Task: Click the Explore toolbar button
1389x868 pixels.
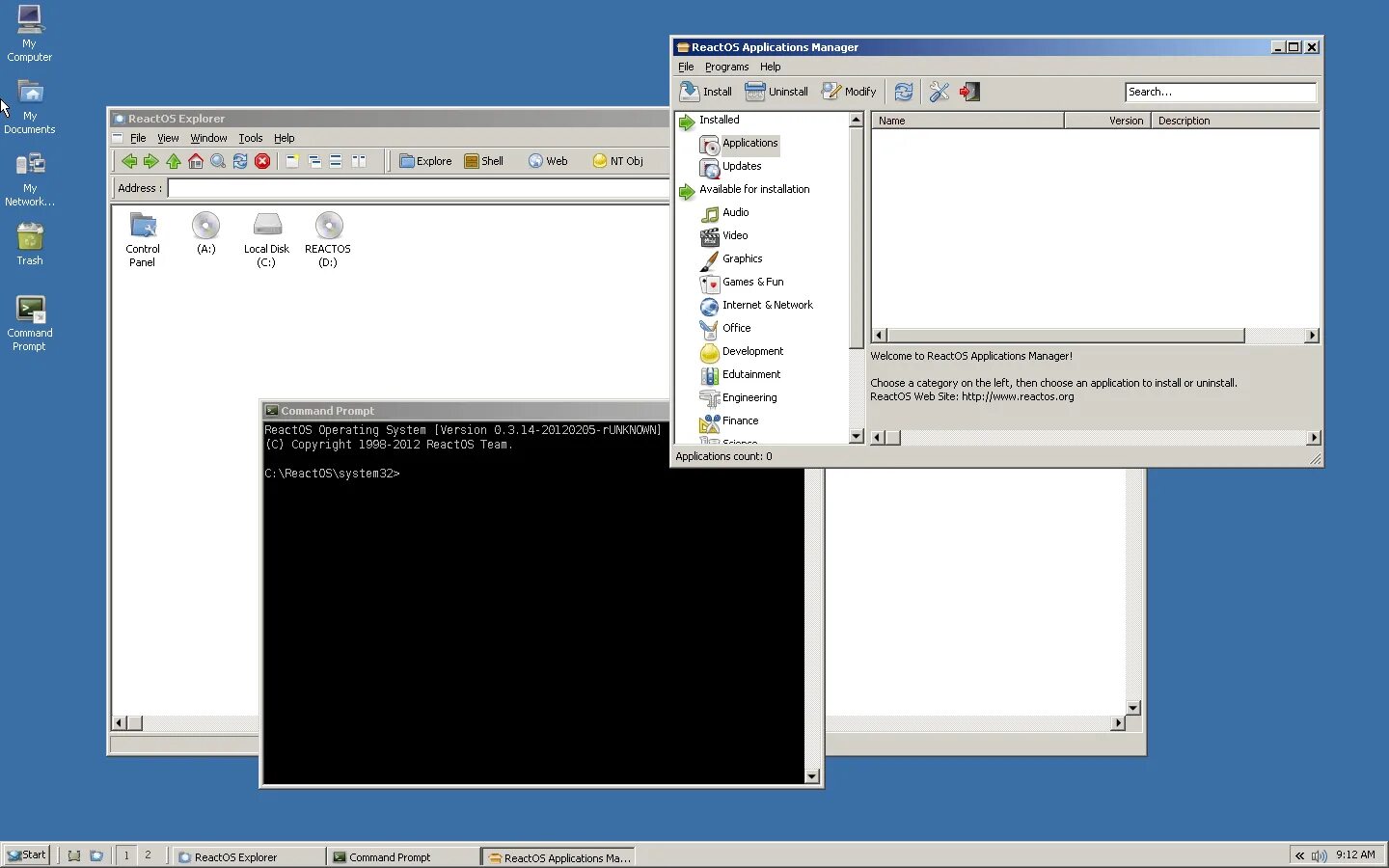Action: (425, 161)
